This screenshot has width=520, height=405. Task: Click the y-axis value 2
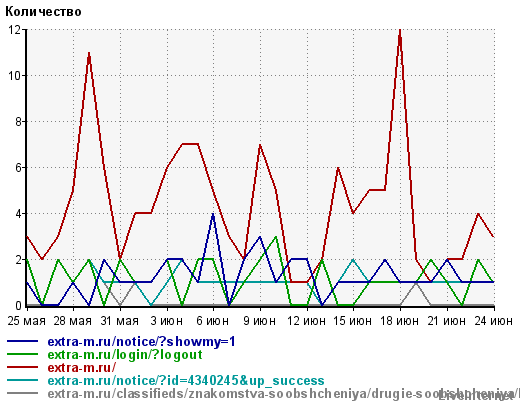tap(18, 260)
